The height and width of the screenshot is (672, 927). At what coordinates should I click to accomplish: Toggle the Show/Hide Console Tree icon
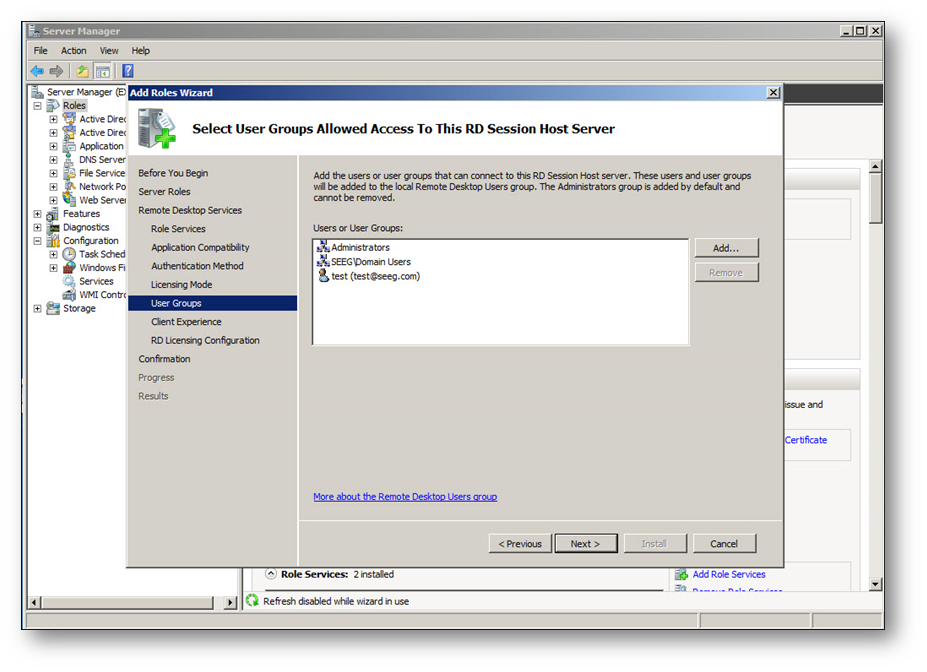coord(102,71)
